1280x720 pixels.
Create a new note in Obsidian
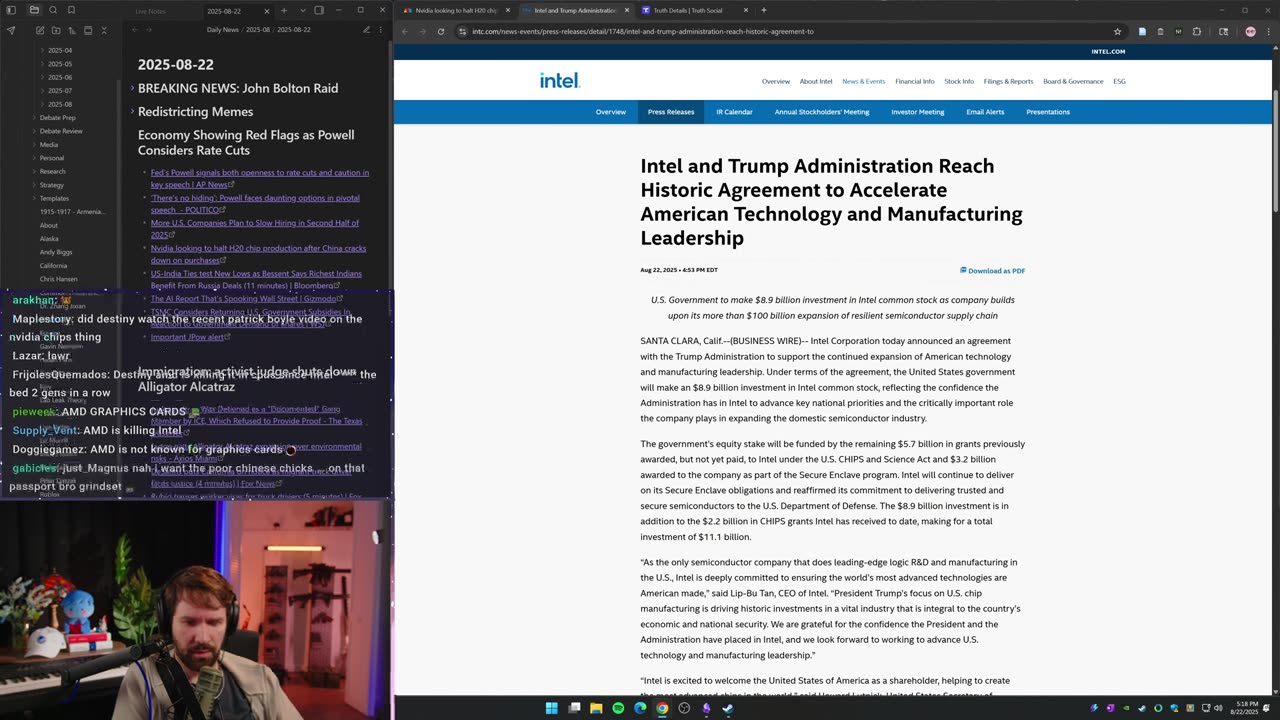(x=40, y=30)
